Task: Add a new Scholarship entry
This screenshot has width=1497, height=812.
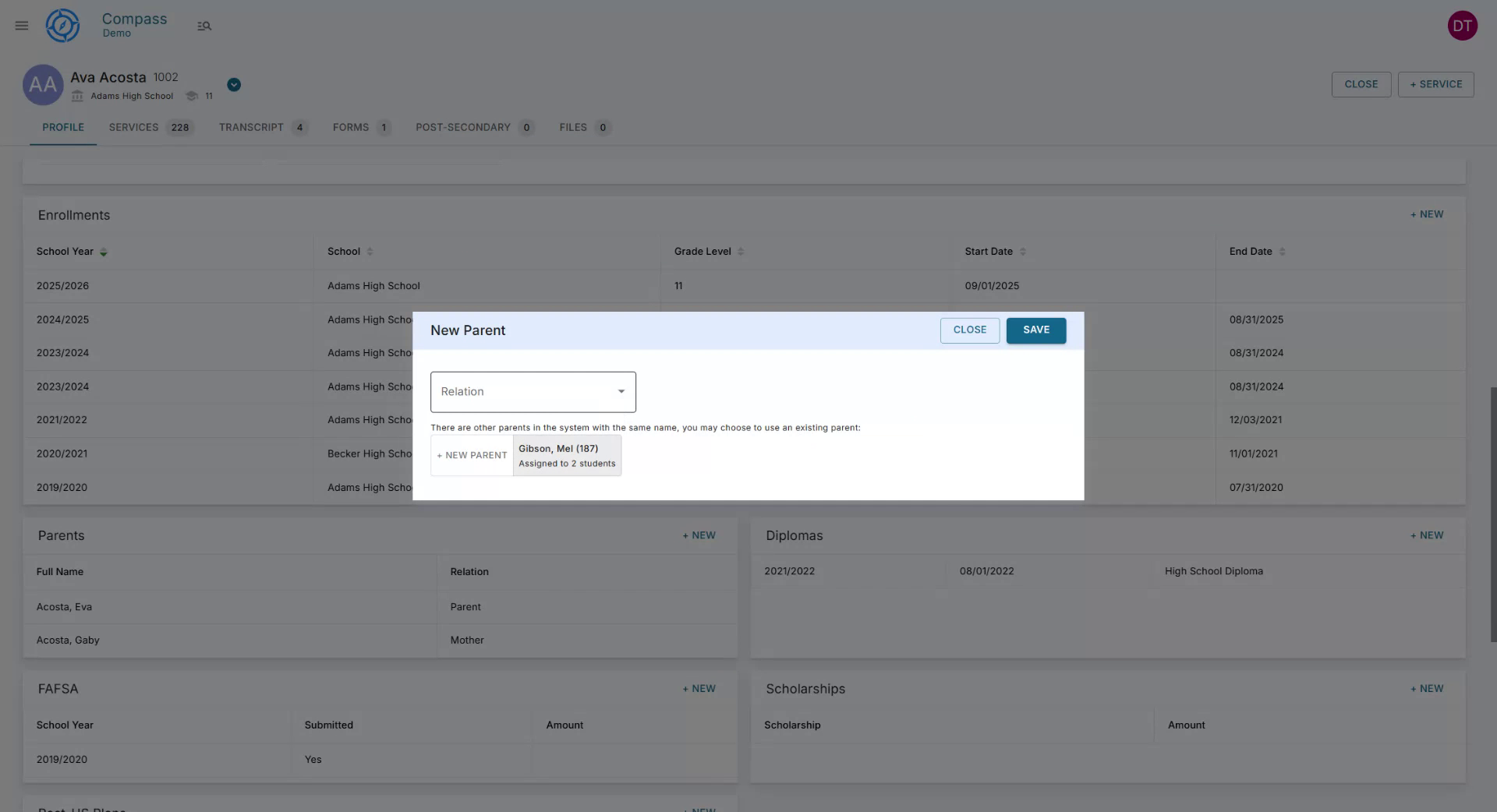Action: tap(1427, 688)
